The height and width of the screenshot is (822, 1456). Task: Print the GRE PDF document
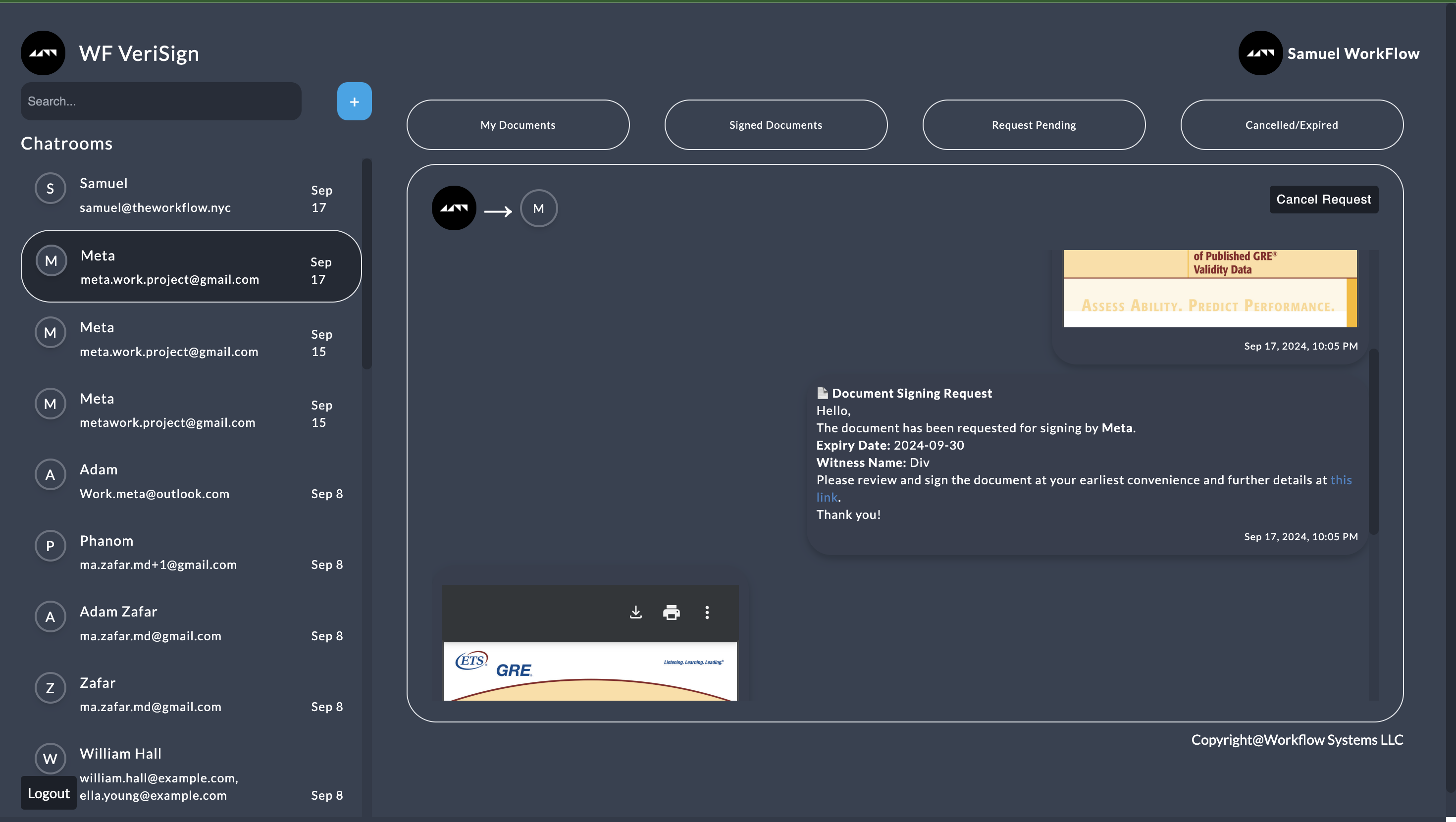[671, 612]
